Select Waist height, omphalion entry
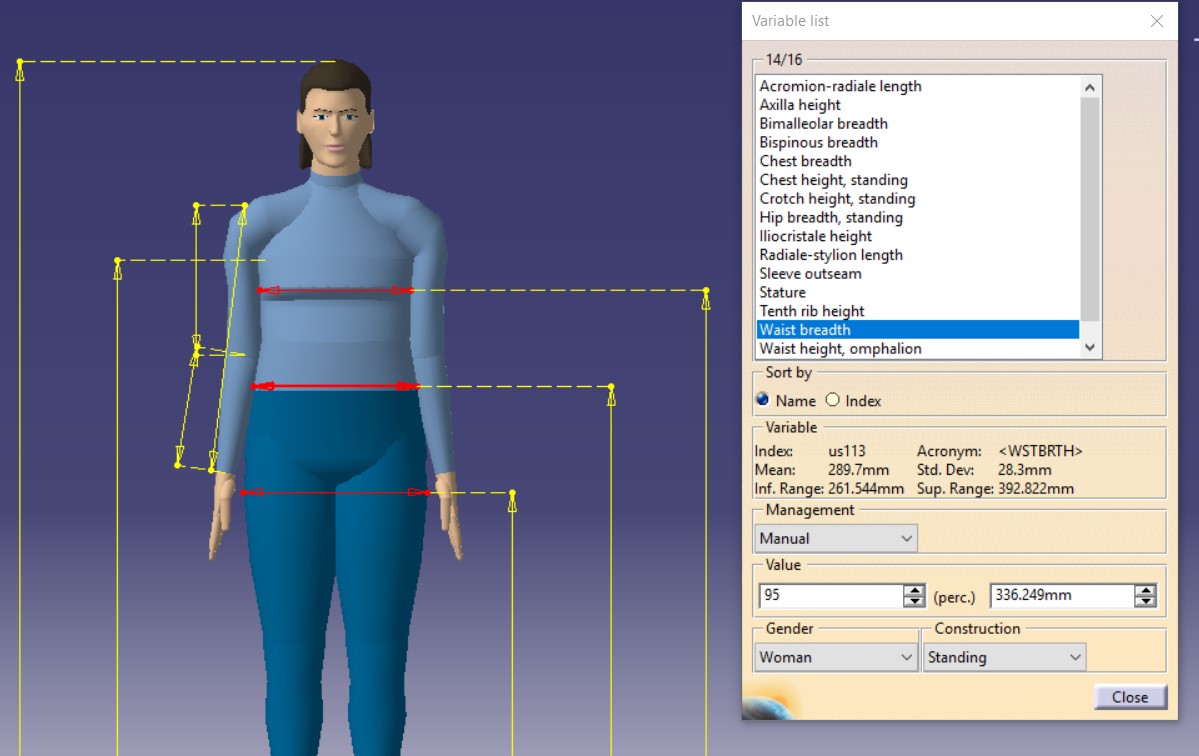Screen dimensions: 1199x756 point(840,348)
